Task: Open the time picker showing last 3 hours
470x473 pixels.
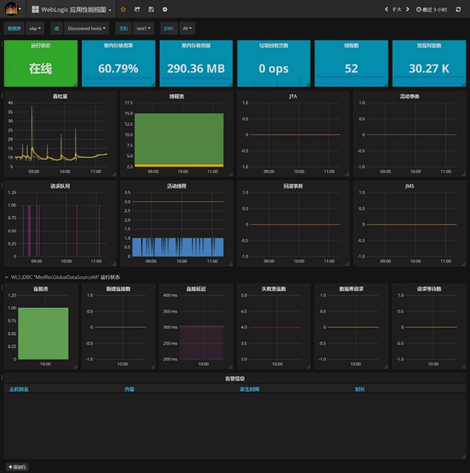Action: (x=431, y=9)
